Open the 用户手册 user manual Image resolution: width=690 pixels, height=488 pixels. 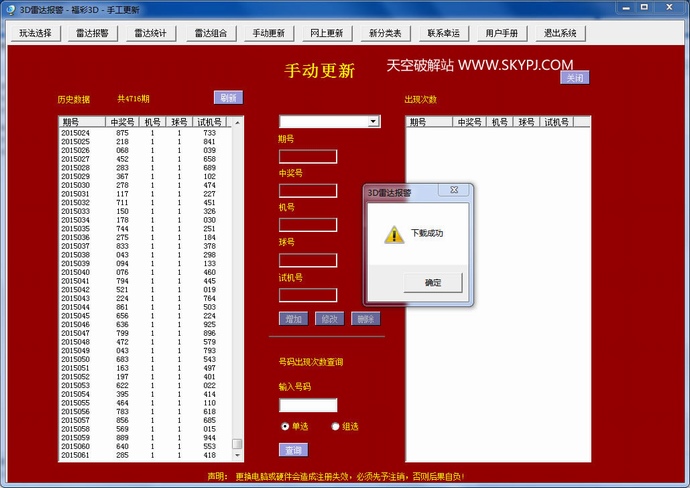point(501,33)
